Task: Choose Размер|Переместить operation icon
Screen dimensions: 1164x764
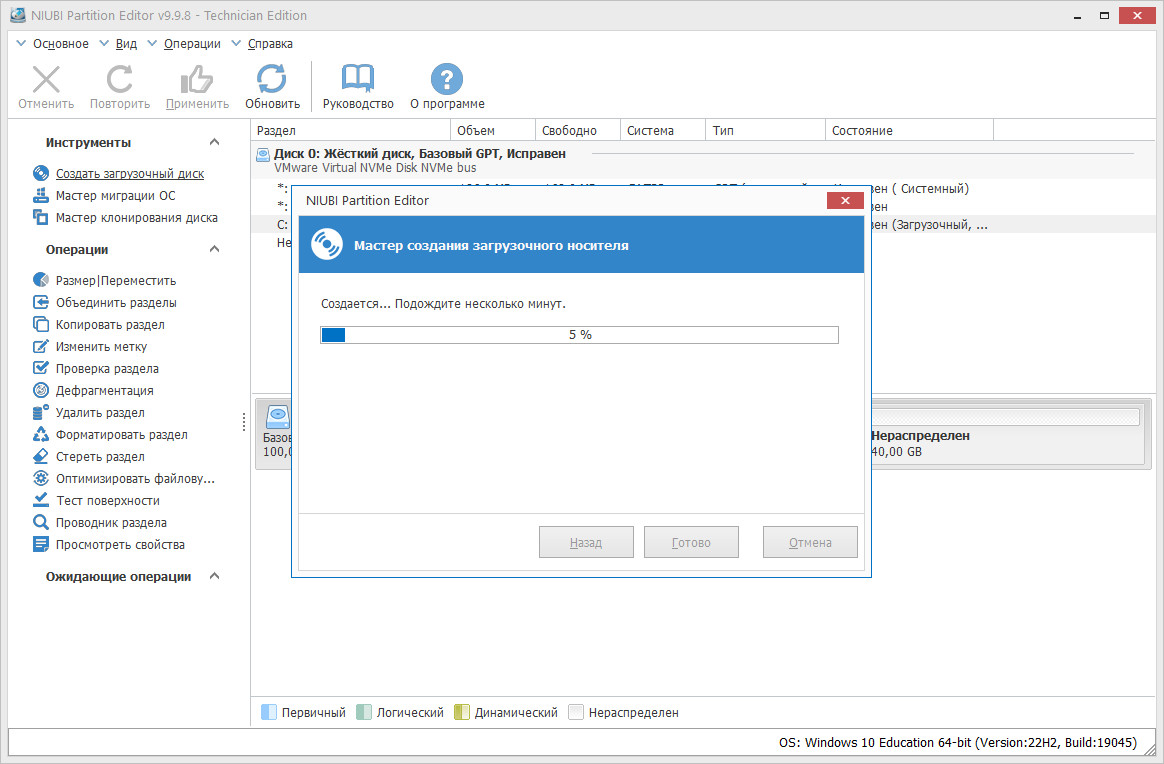Action: coord(41,280)
